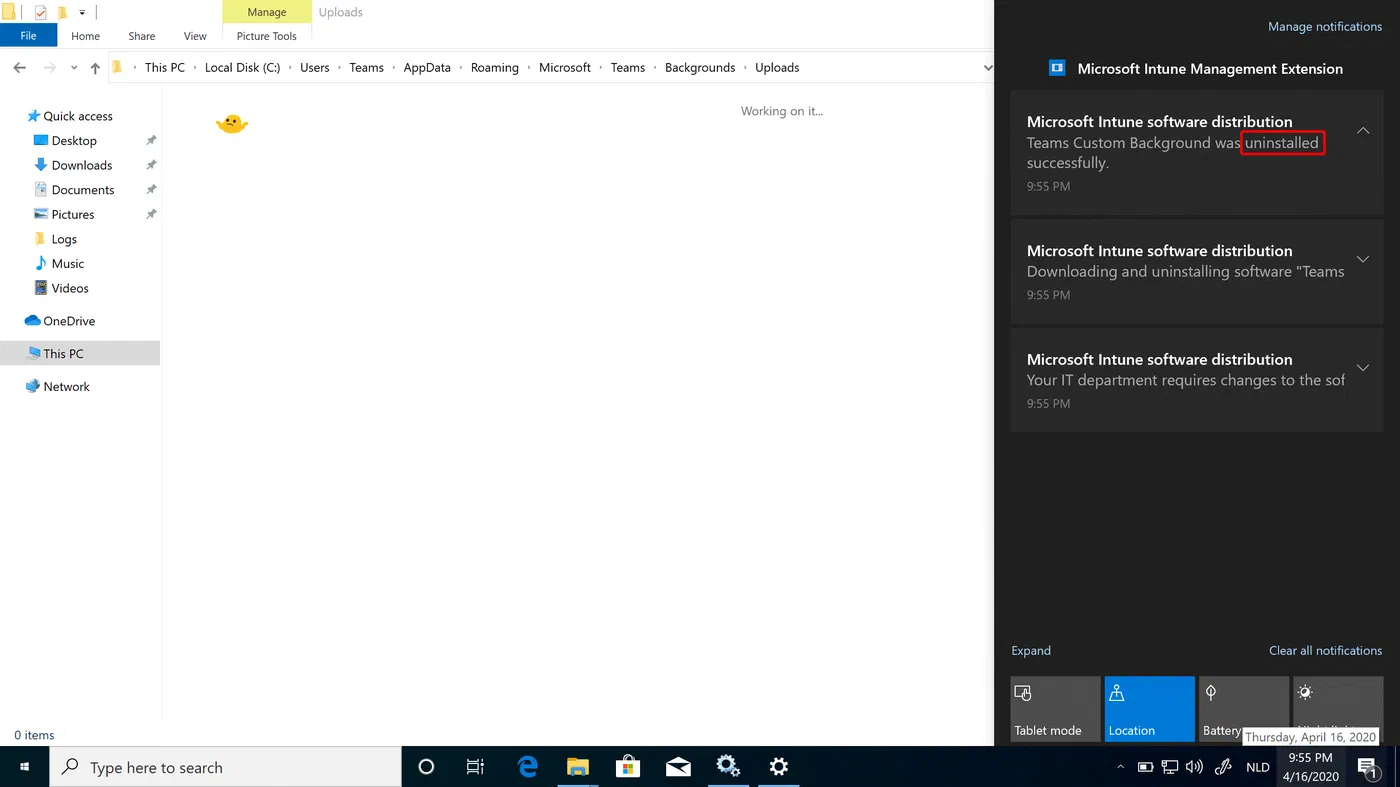Screen dimensions: 1400x787
Task: Open Cortana from the taskbar
Action: pos(426,767)
